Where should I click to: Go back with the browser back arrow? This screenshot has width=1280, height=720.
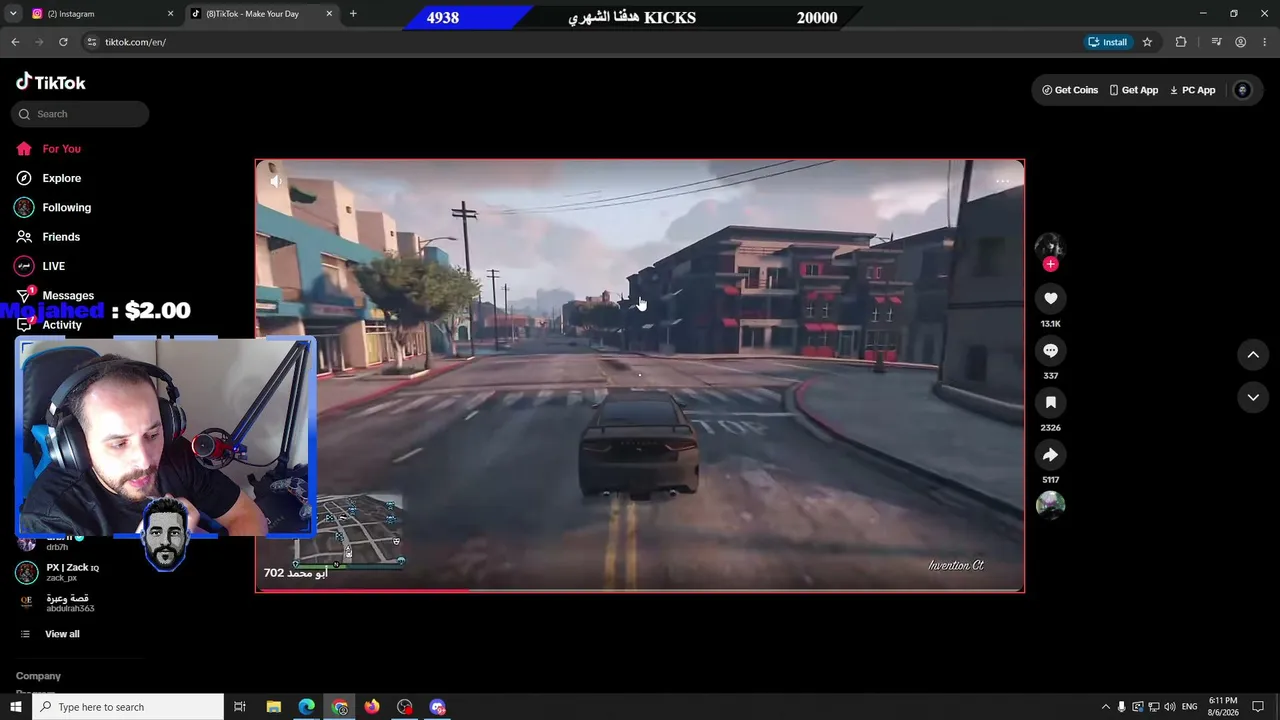[x=15, y=42]
